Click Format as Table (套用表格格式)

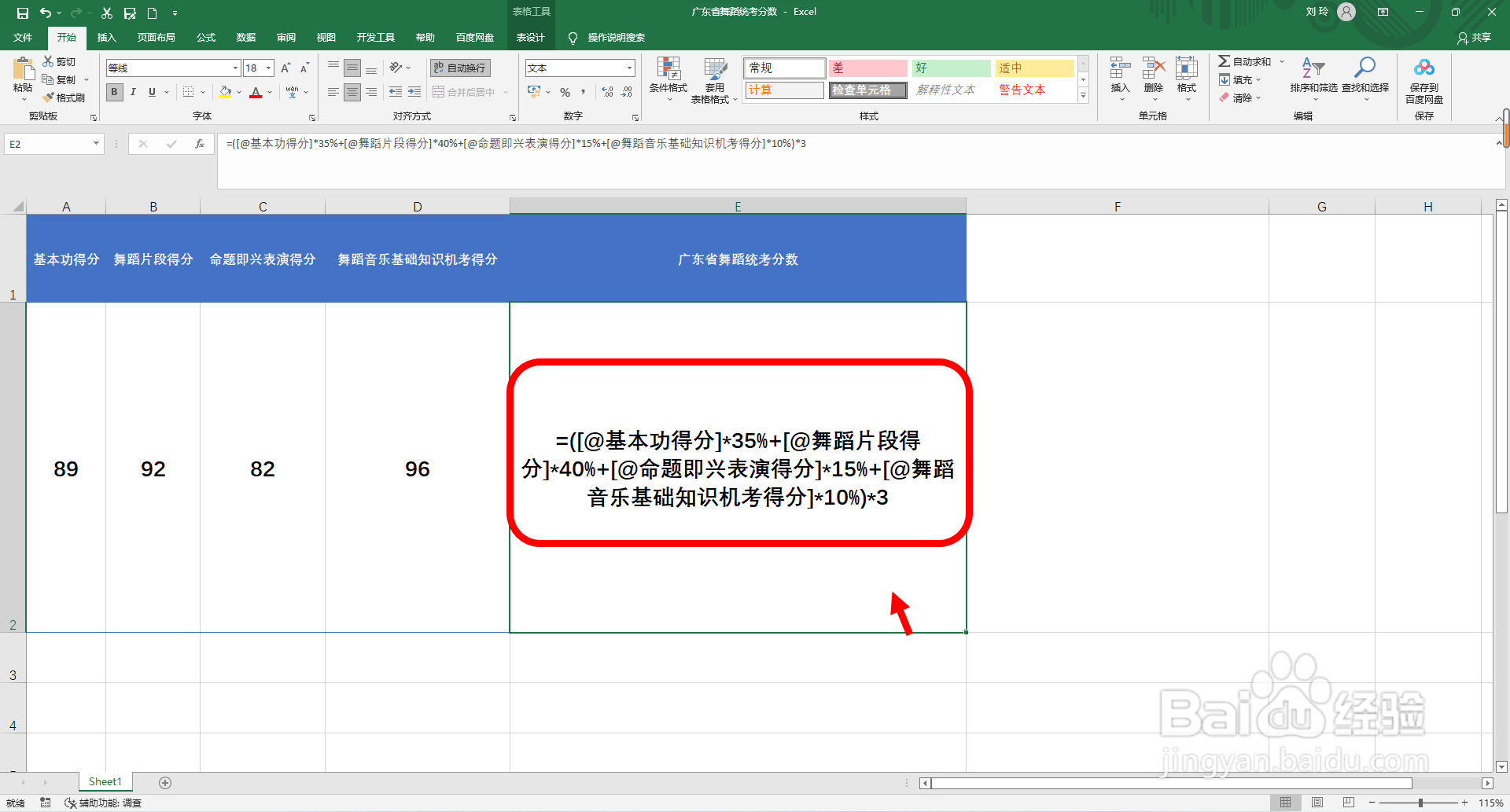[x=714, y=79]
